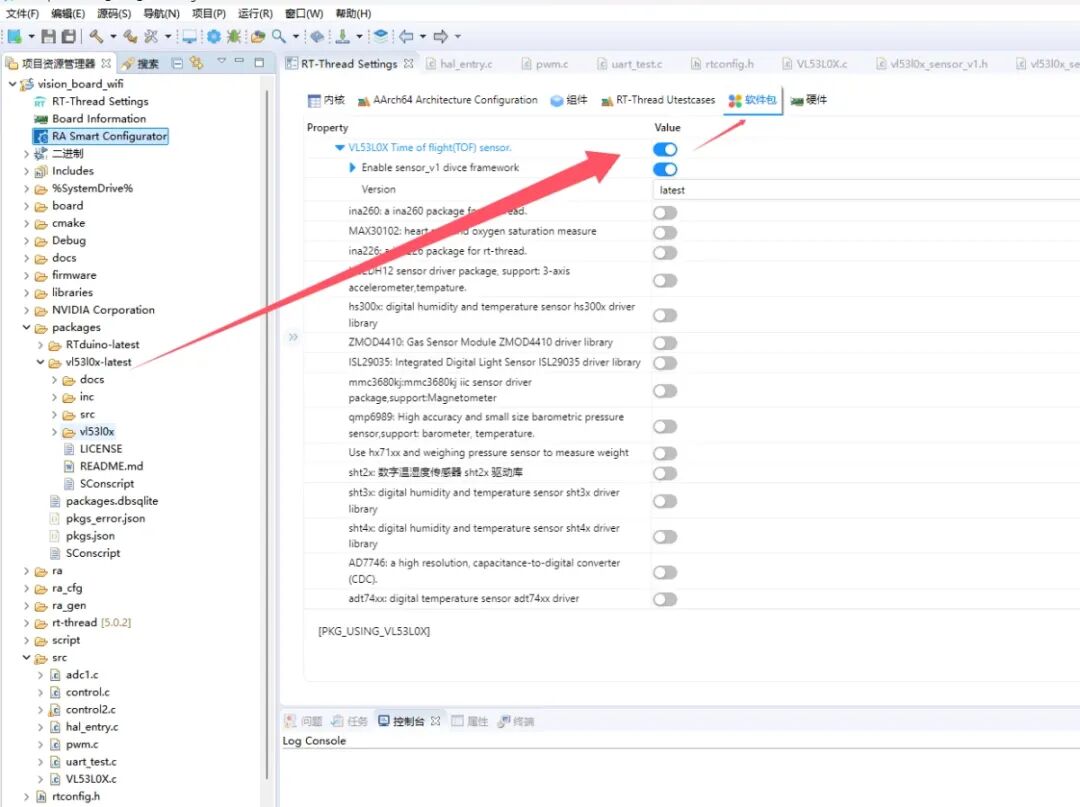This screenshot has width=1080, height=807.
Task: Turn off Enable sensor_v1 device framework switch
Action: [x=665, y=169]
